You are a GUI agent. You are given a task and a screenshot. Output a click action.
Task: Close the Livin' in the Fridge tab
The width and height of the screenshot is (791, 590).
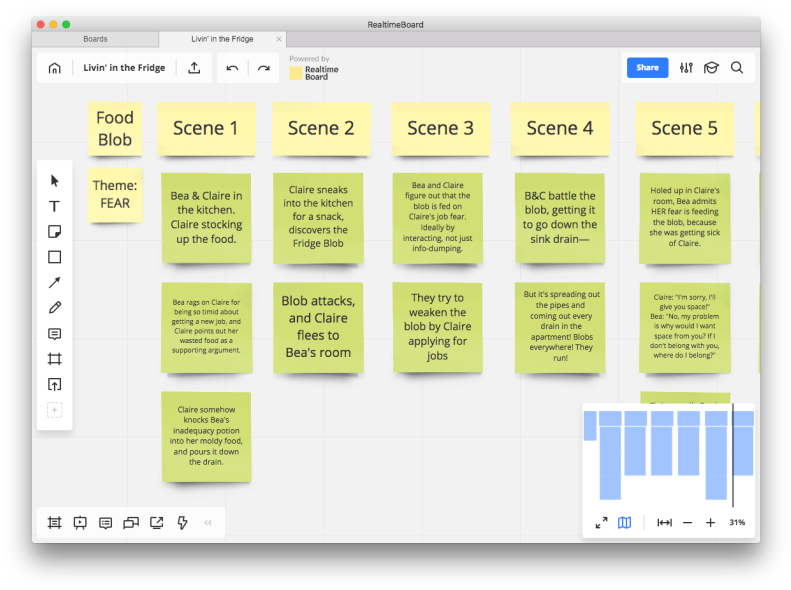click(x=279, y=39)
